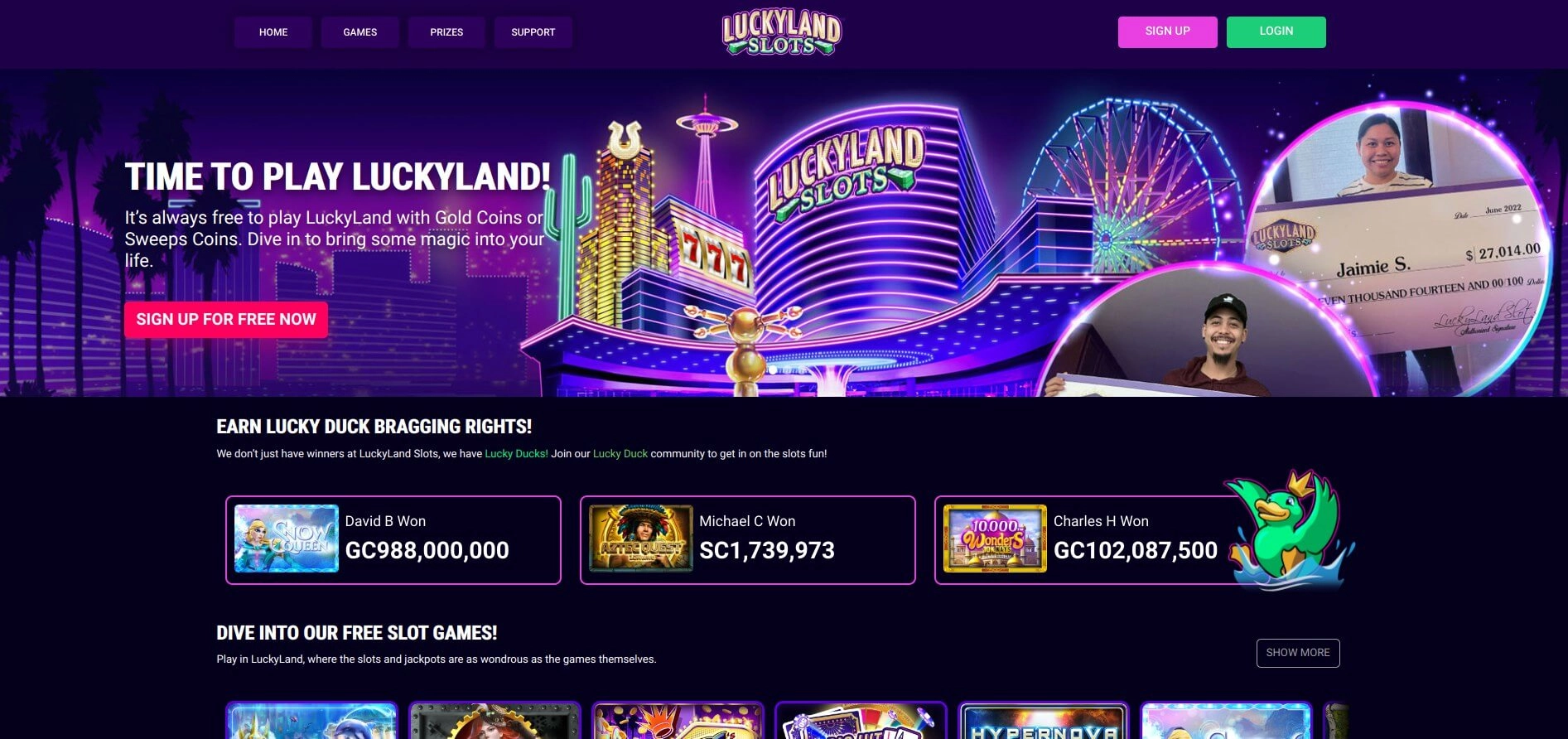Click the David B Won winner card
1568x739 pixels.
click(x=393, y=540)
